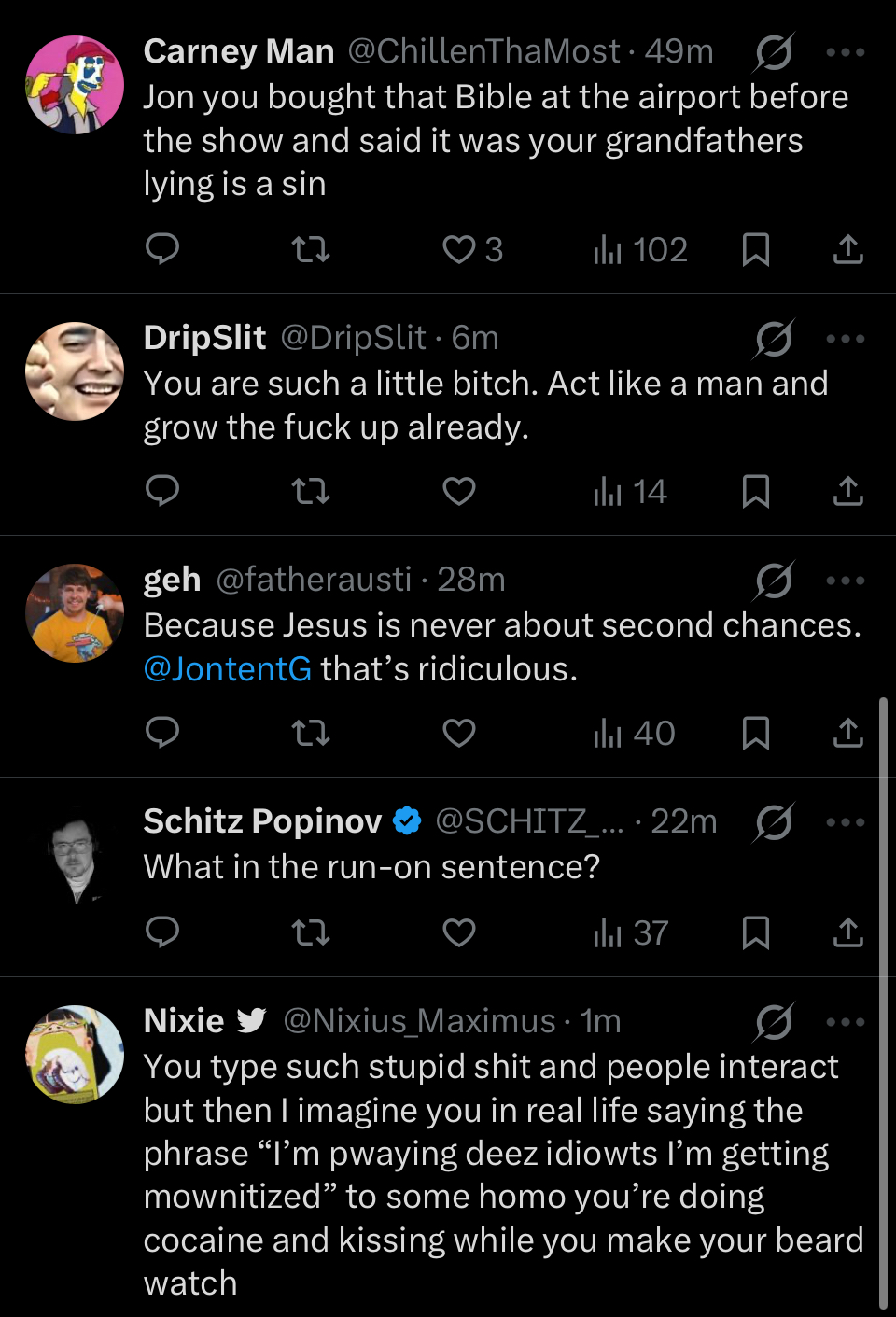
Task: Reply to Carney Man's tweet
Action: pos(162,249)
